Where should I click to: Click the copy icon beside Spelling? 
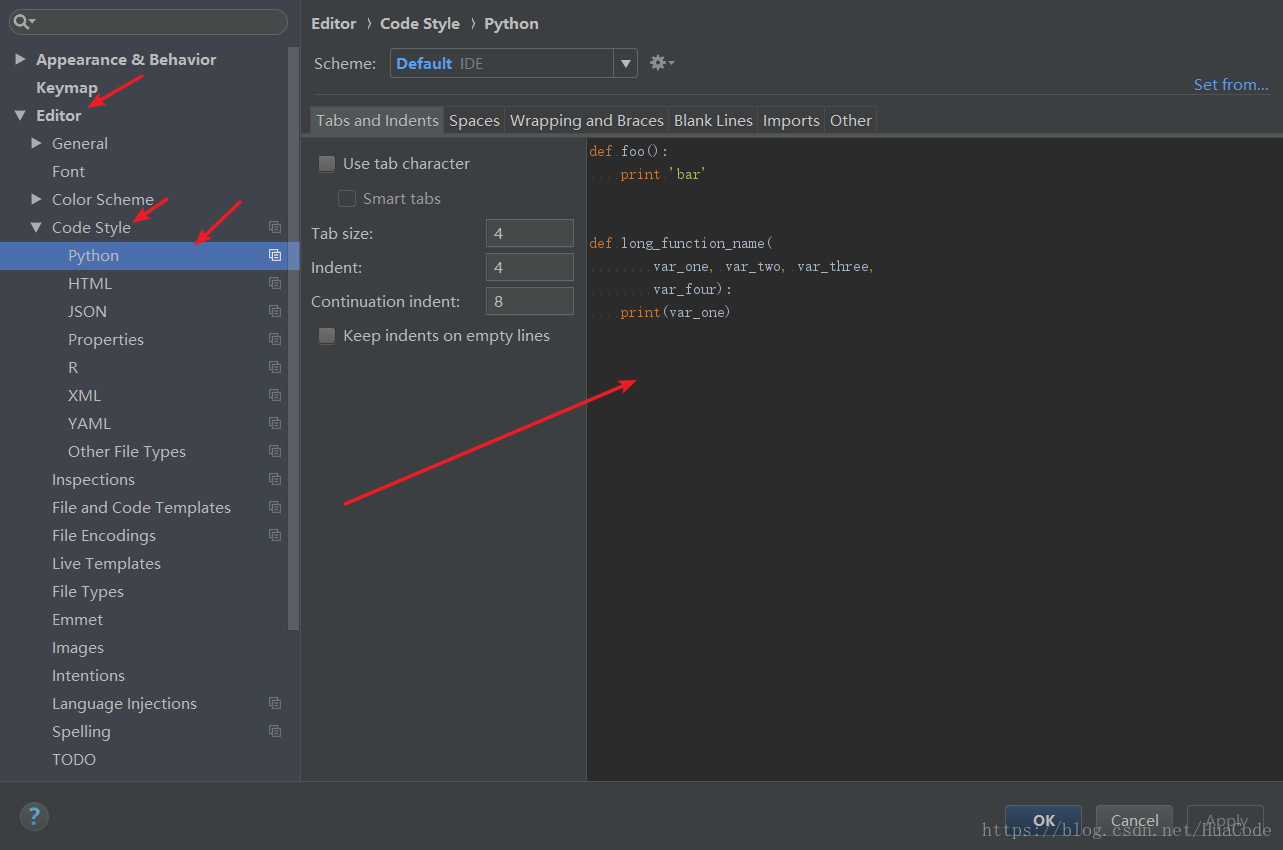(275, 731)
